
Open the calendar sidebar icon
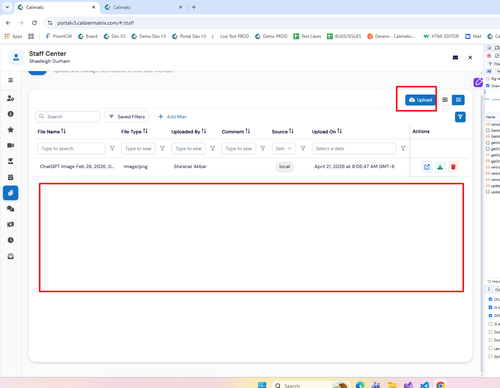[x=11, y=177]
